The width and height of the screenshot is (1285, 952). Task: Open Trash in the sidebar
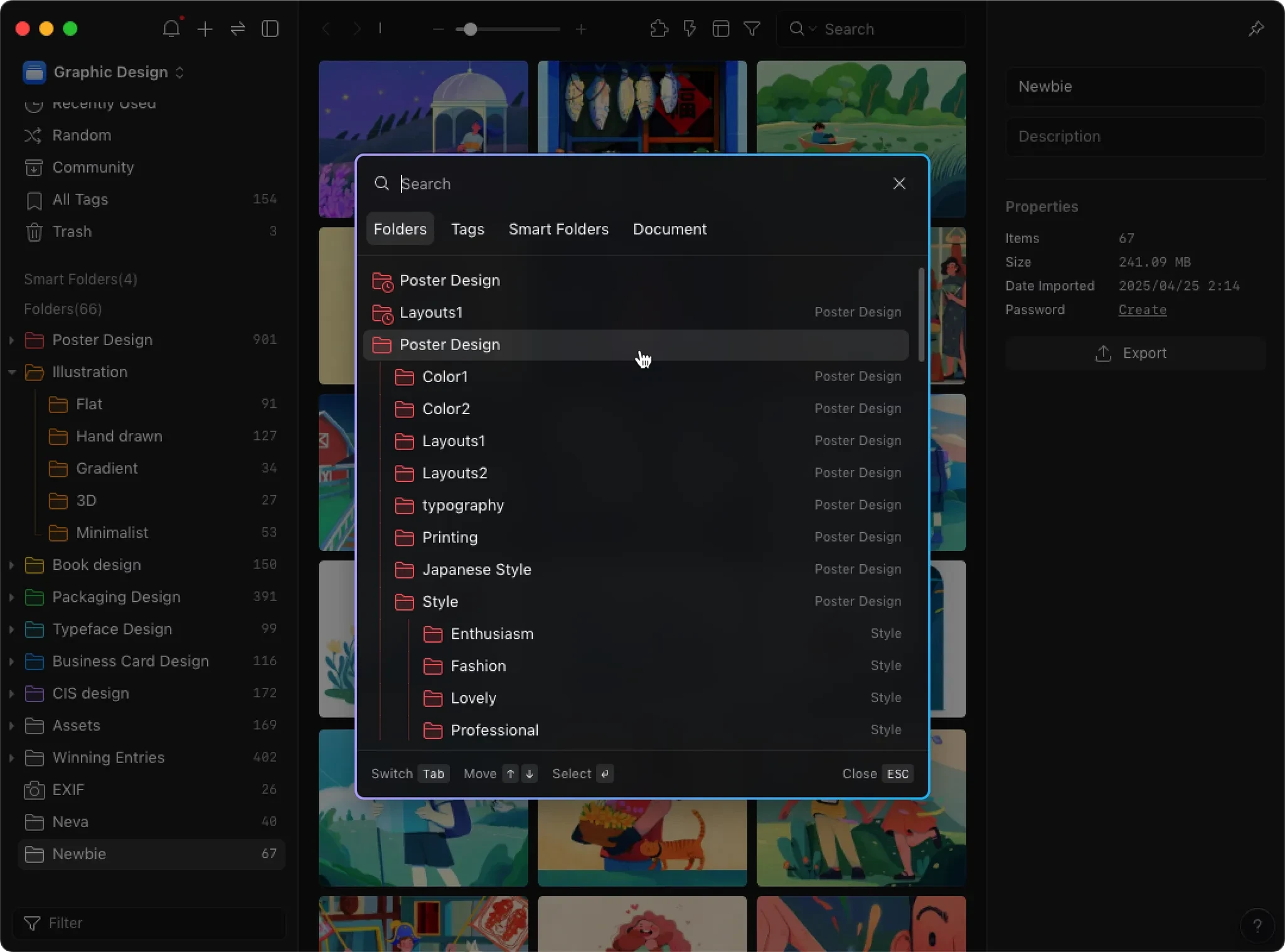(151, 232)
